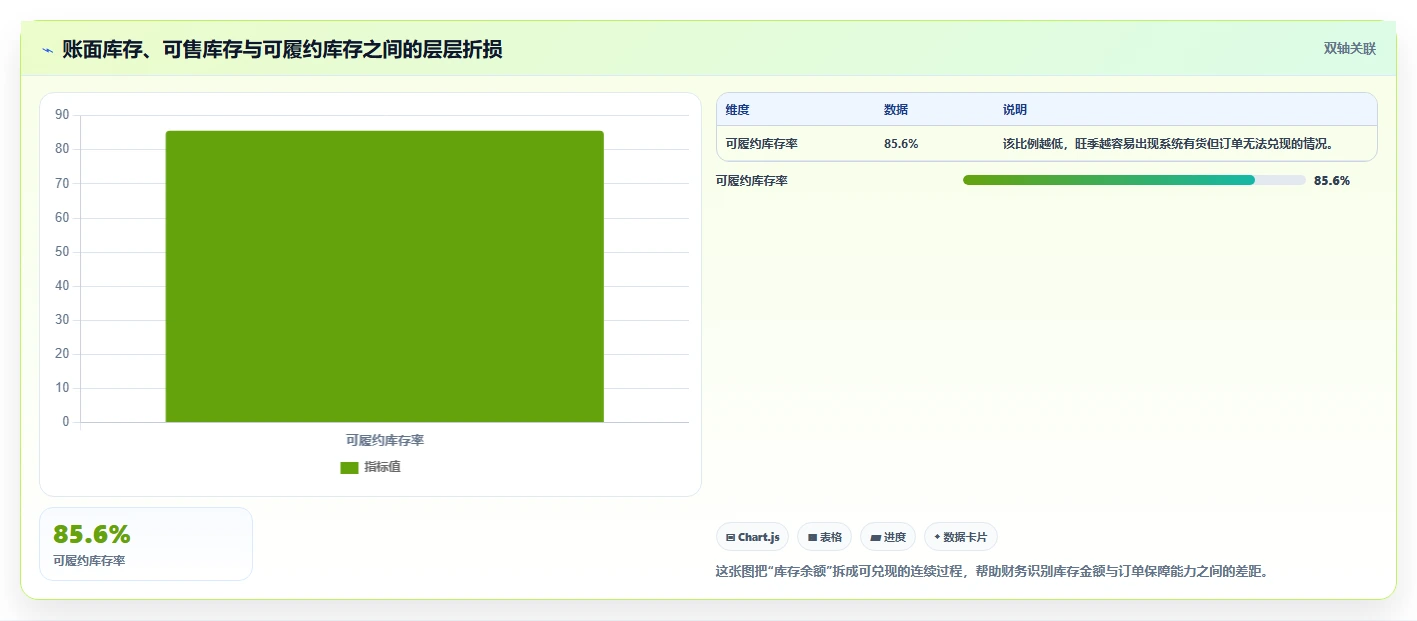Click the 进度 tag icon
This screenshot has width=1417, height=621.
(876, 538)
